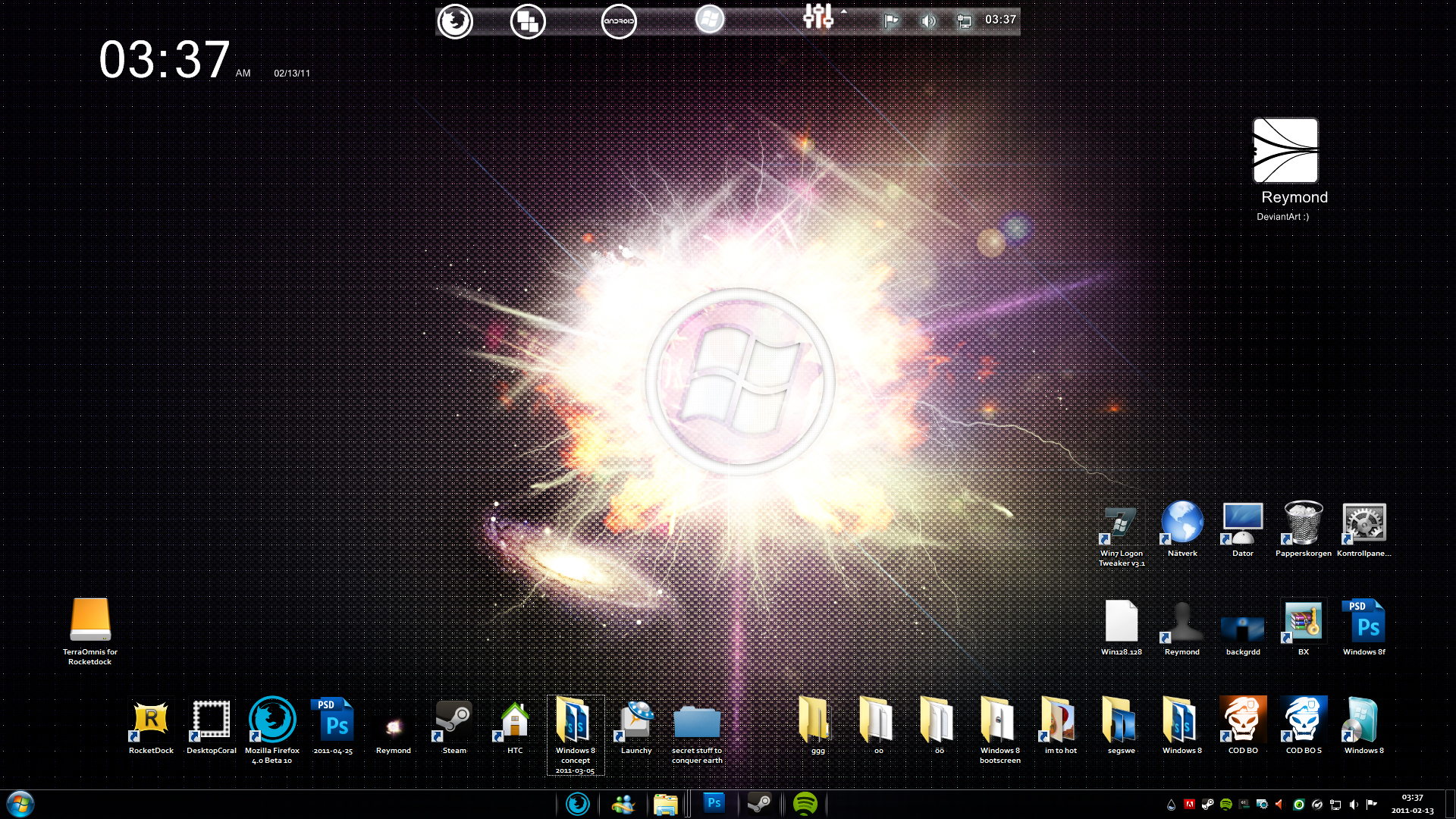Select Windows 8 concept 2011-03-05 folder
This screenshot has width=1456, height=819.
576,735
